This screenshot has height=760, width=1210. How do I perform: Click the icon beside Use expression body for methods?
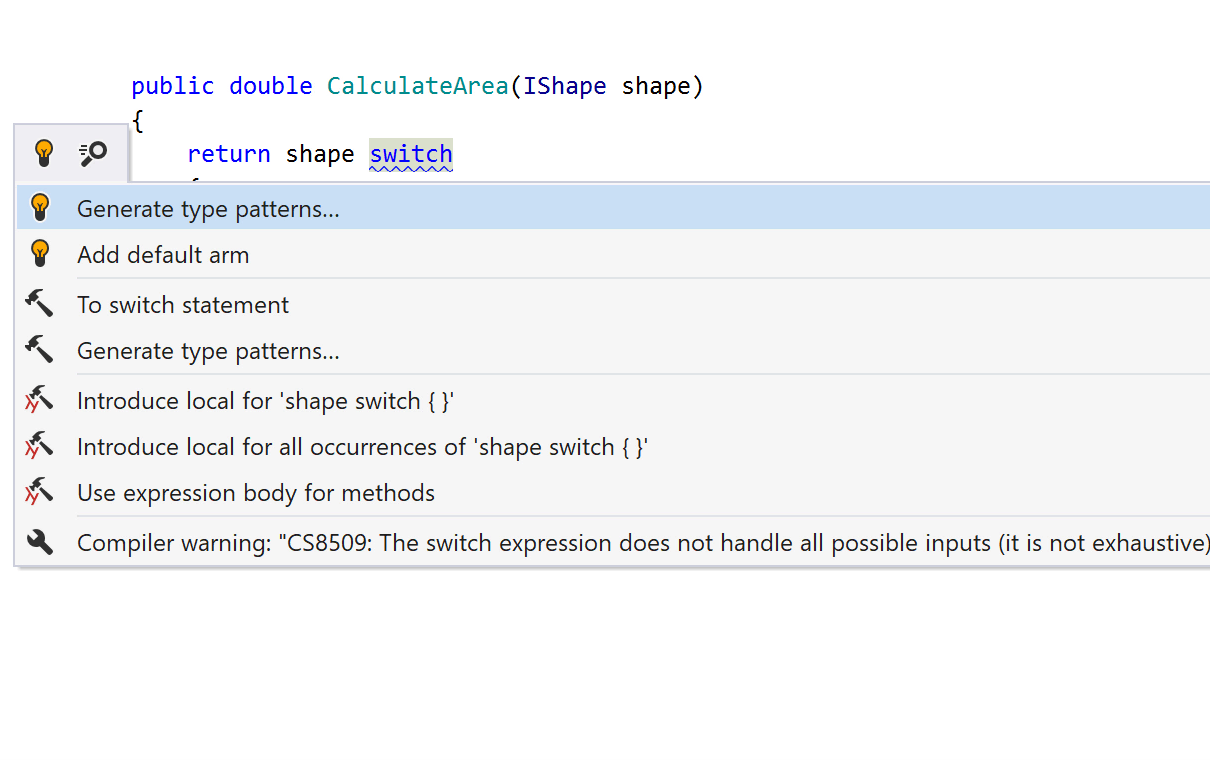pos(40,492)
